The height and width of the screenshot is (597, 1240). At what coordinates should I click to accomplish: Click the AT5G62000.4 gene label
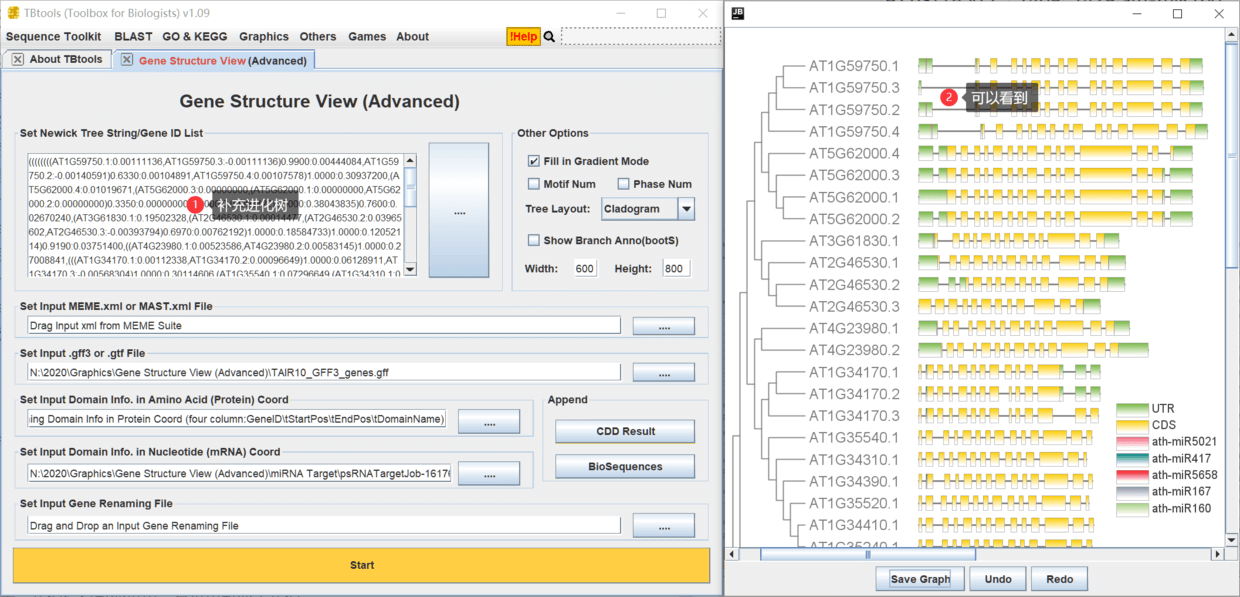point(854,154)
